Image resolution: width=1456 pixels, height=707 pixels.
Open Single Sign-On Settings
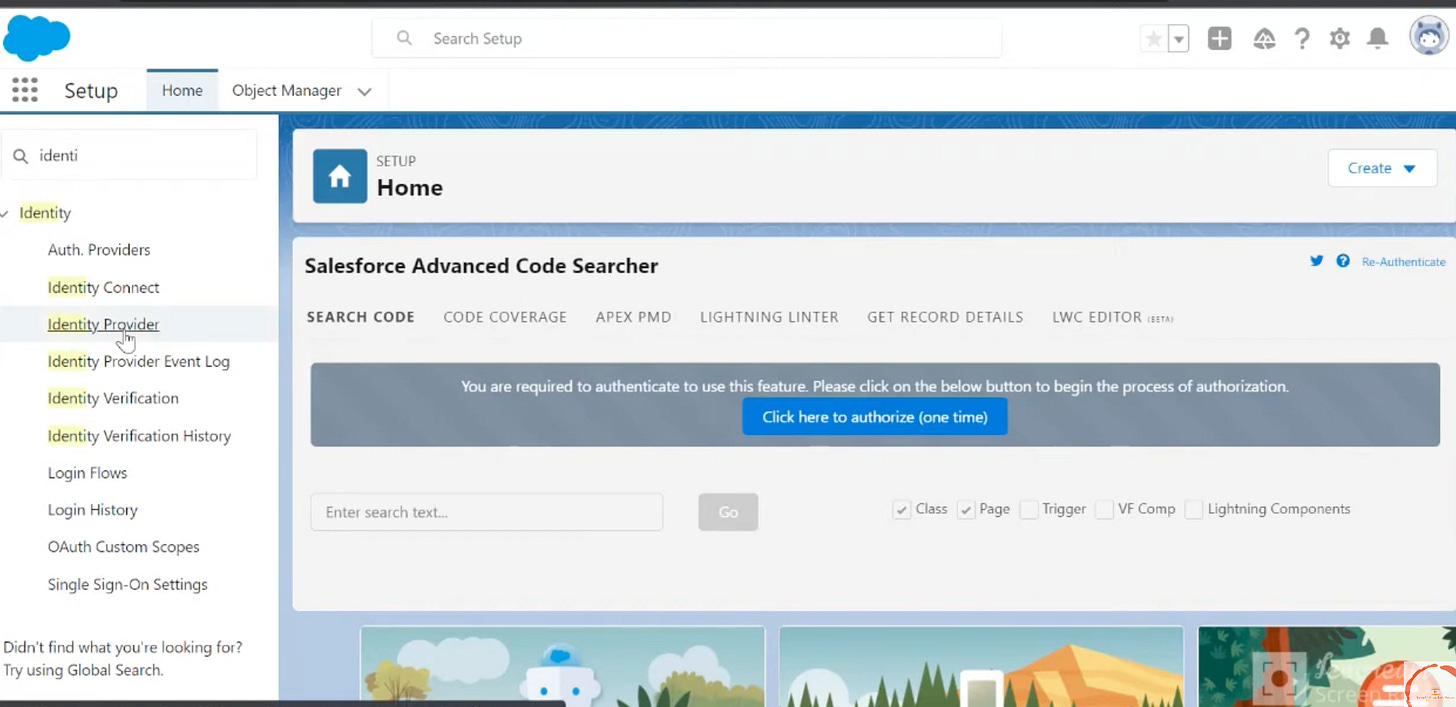(128, 584)
